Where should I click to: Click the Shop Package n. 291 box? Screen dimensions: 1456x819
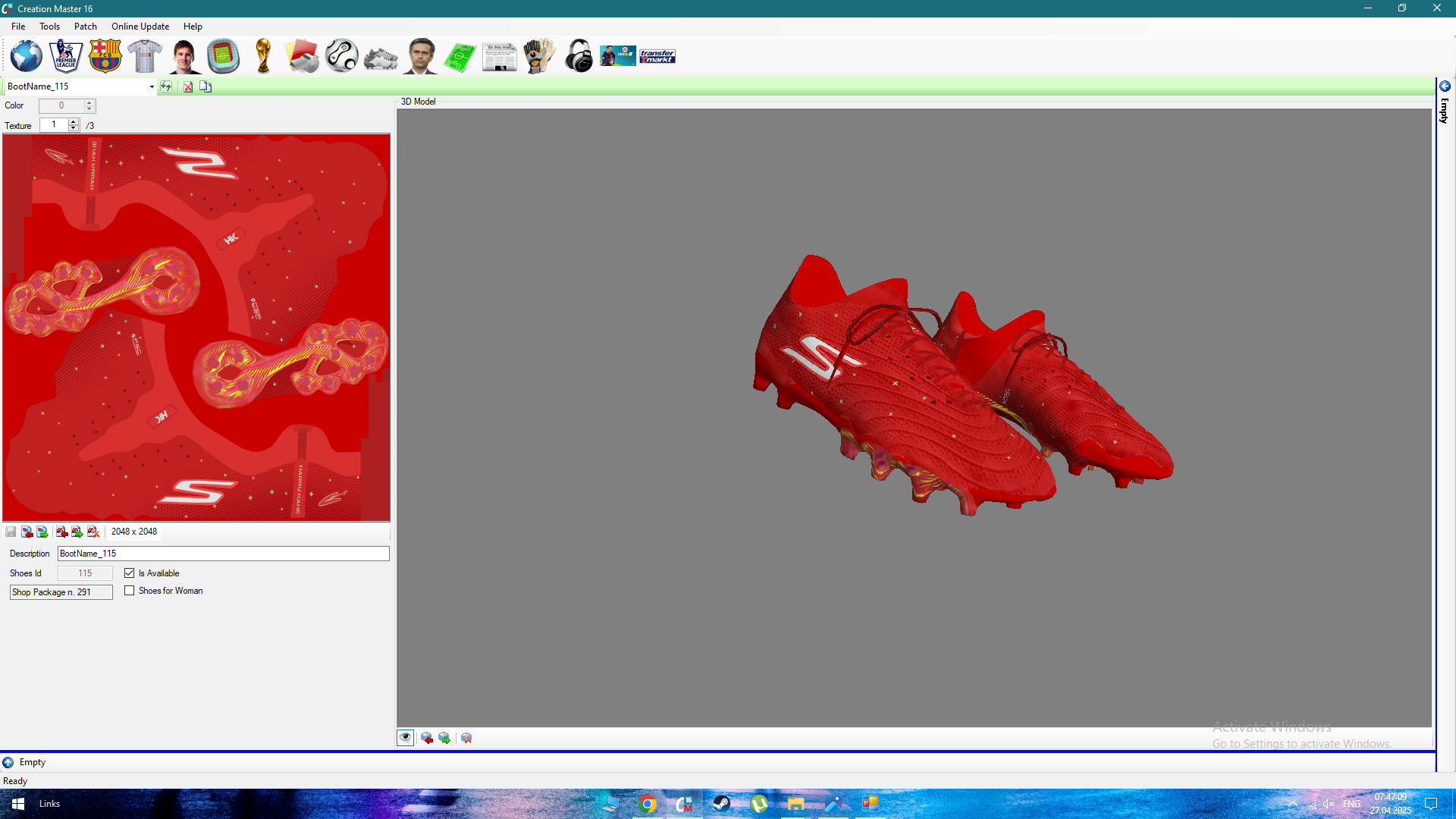pos(61,592)
